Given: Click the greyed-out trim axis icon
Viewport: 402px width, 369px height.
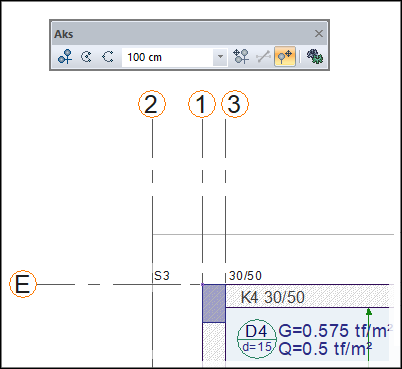Looking at the screenshot, I should pos(263,57).
